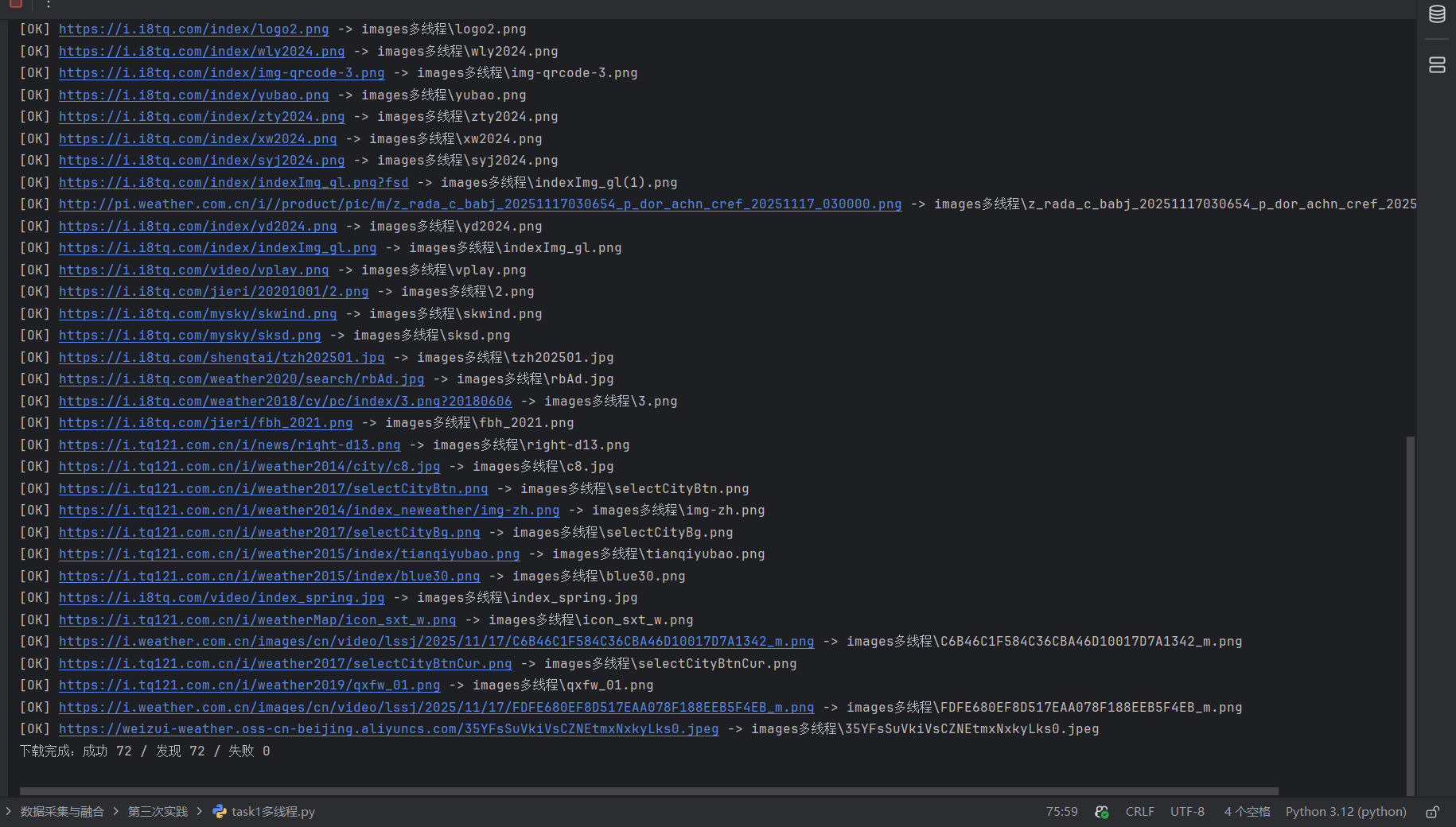Image resolution: width=1456 pixels, height=827 pixels.
Task: Open the stacked-layers tool window icon below Database
Action: [1437, 65]
